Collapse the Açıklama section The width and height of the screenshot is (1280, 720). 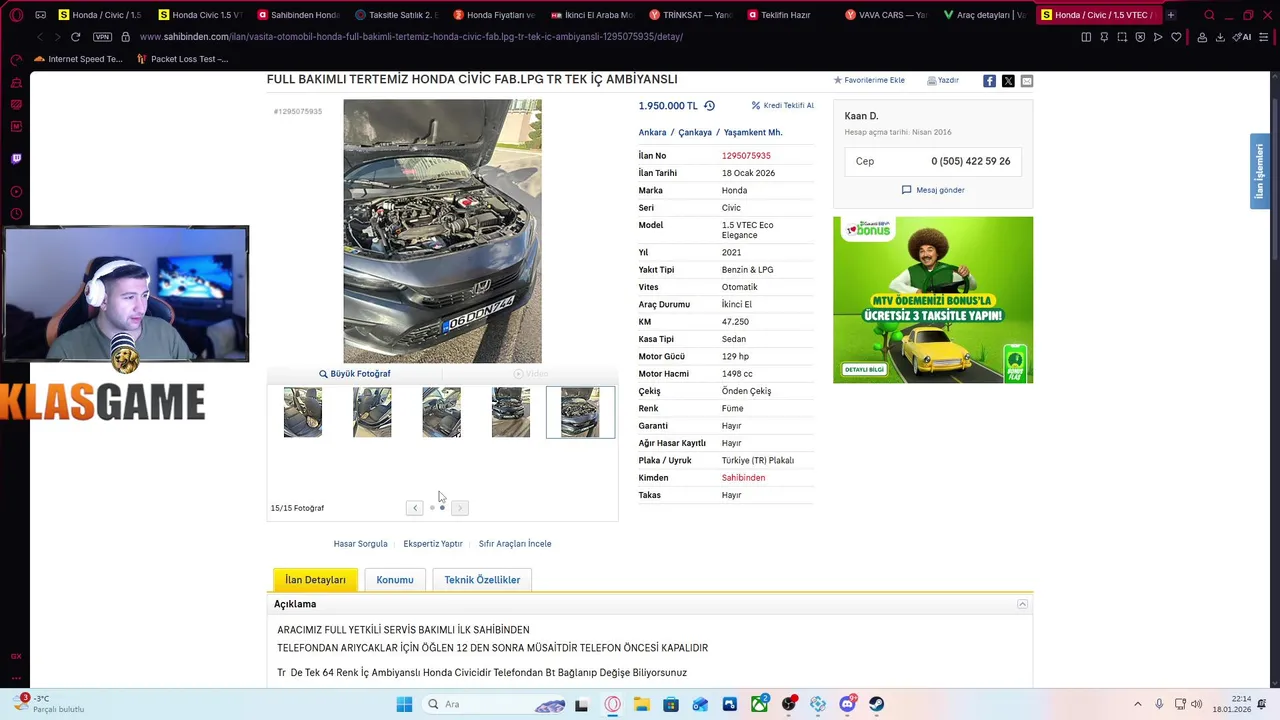point(1022,604)
